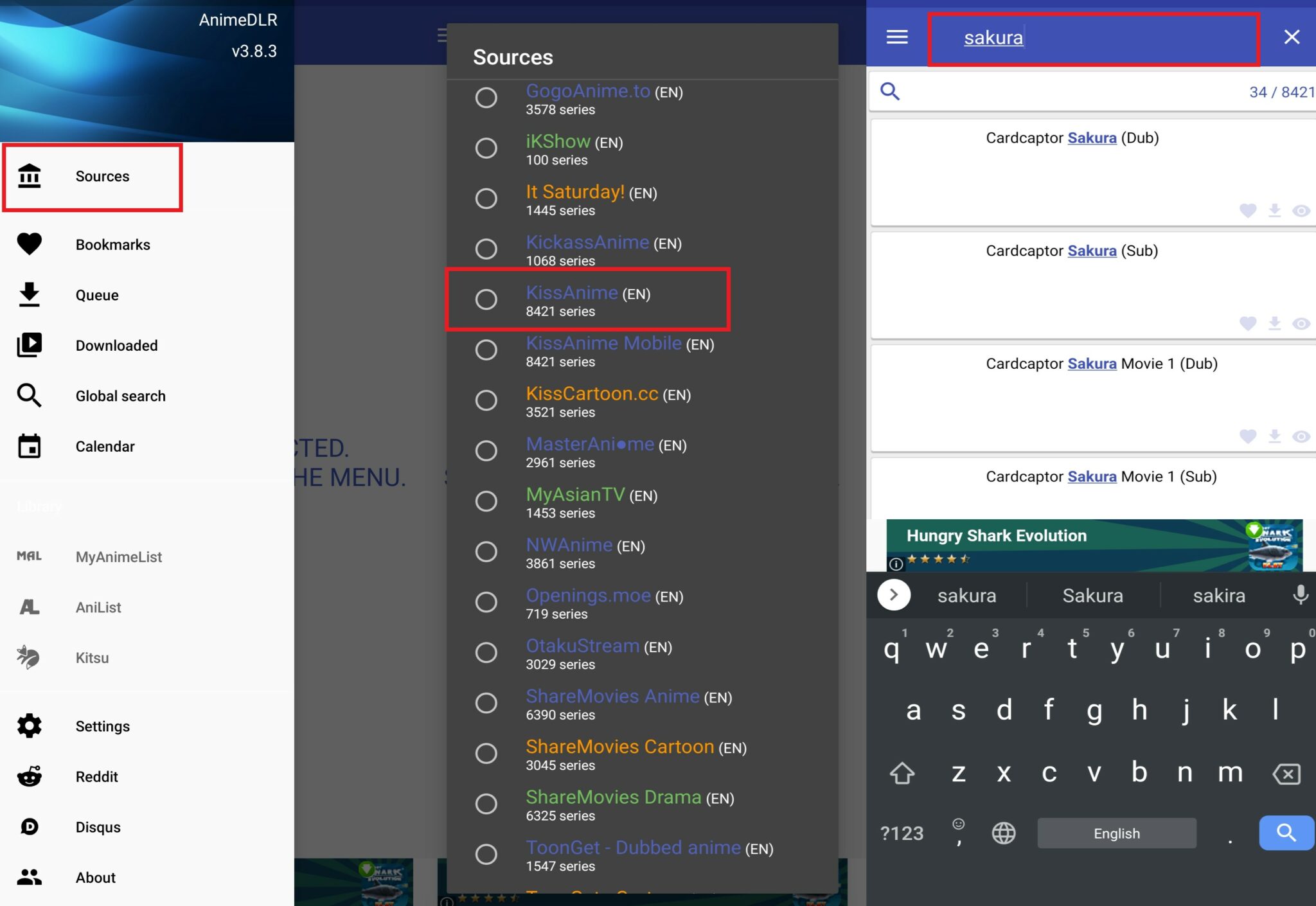Screen dimensions: 1316x906
Task: Tap the keyboard microphone icon
Action: (1300, 595)
